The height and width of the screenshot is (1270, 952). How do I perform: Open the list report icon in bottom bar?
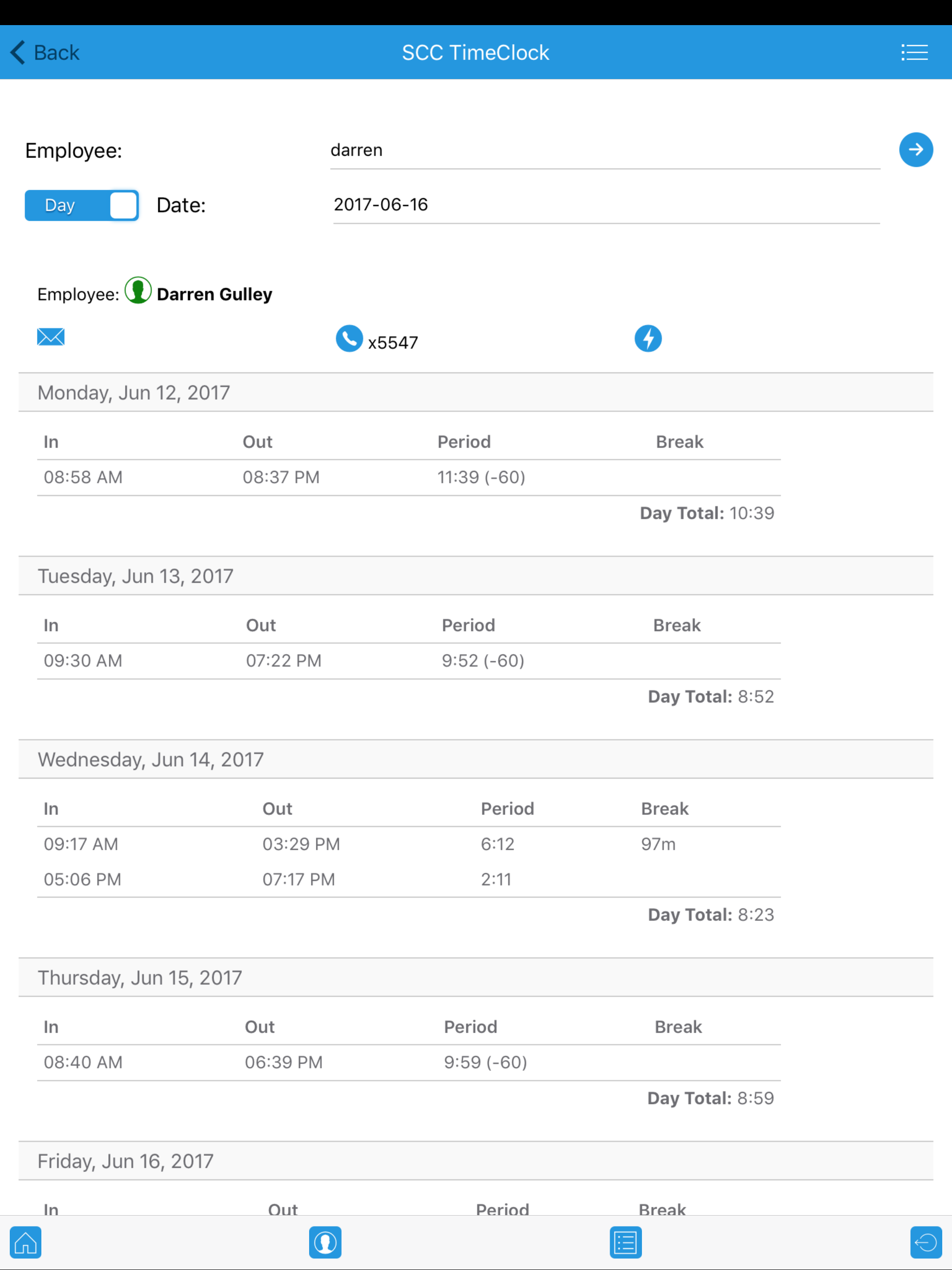(625, 1243)
